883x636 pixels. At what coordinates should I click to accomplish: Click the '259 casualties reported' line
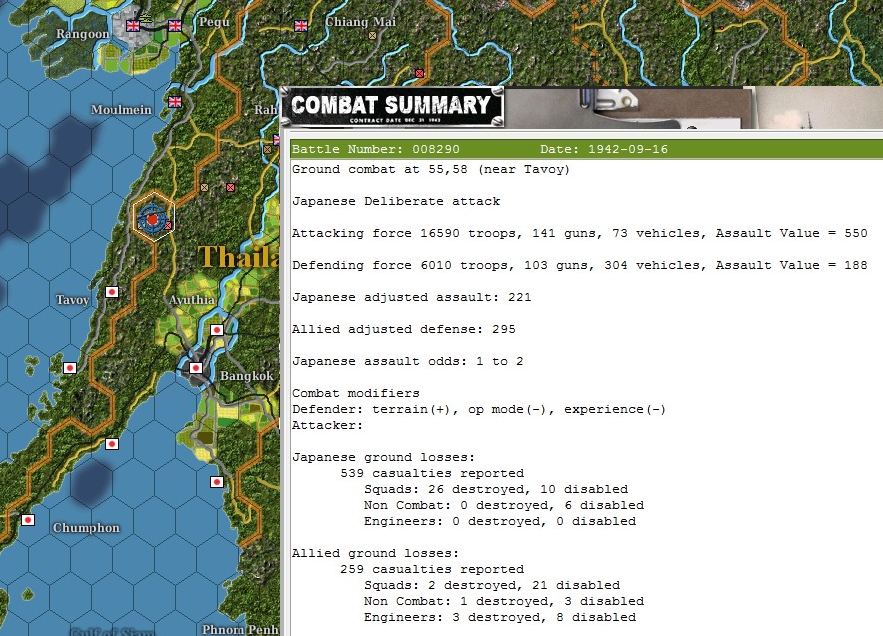pyautogui.click(x=432, y=570)
